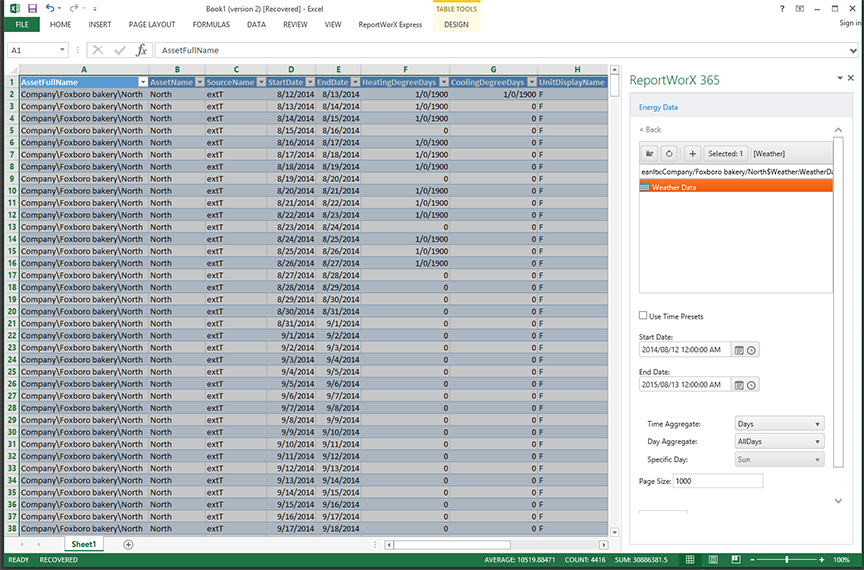Open the AssetFullName column filter dropdown
This screenshot has height=570, width=864.
point(142,82)
